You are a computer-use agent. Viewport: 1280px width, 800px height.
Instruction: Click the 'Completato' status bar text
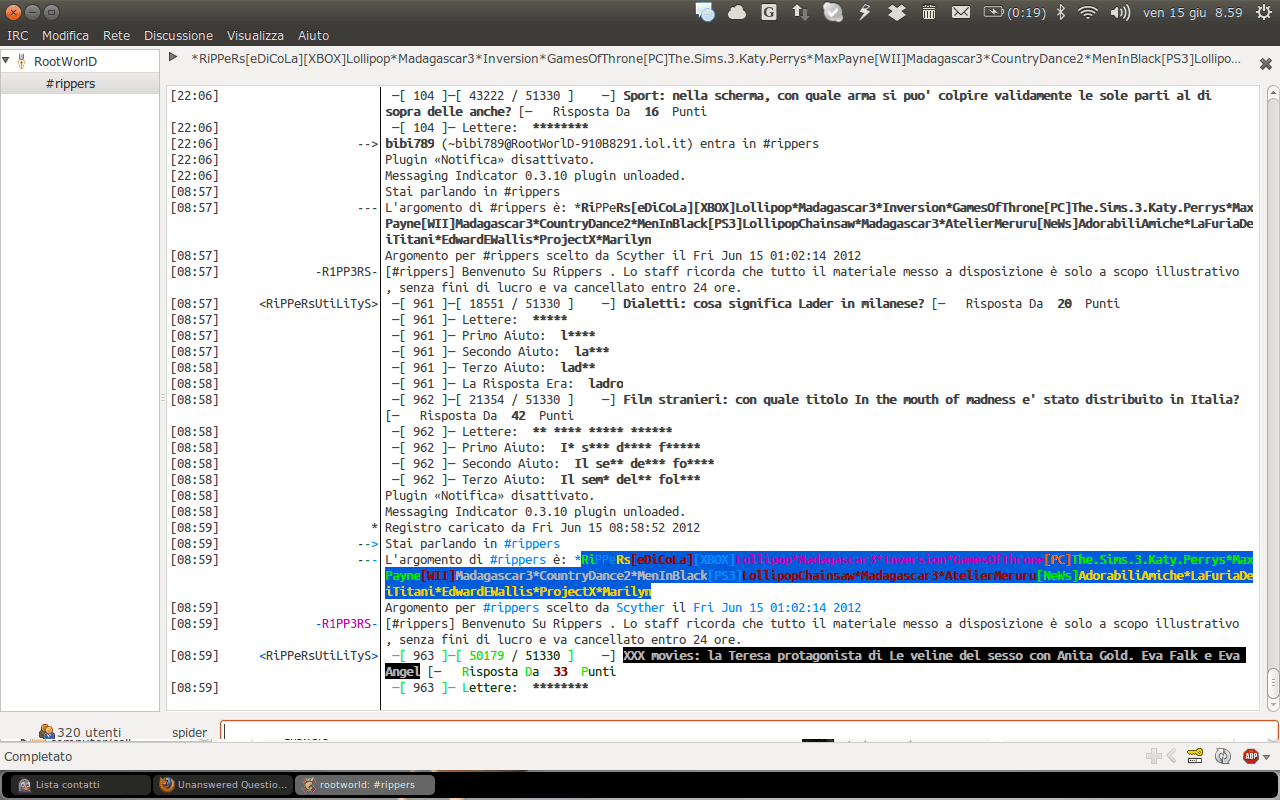[x=38, y=757]
